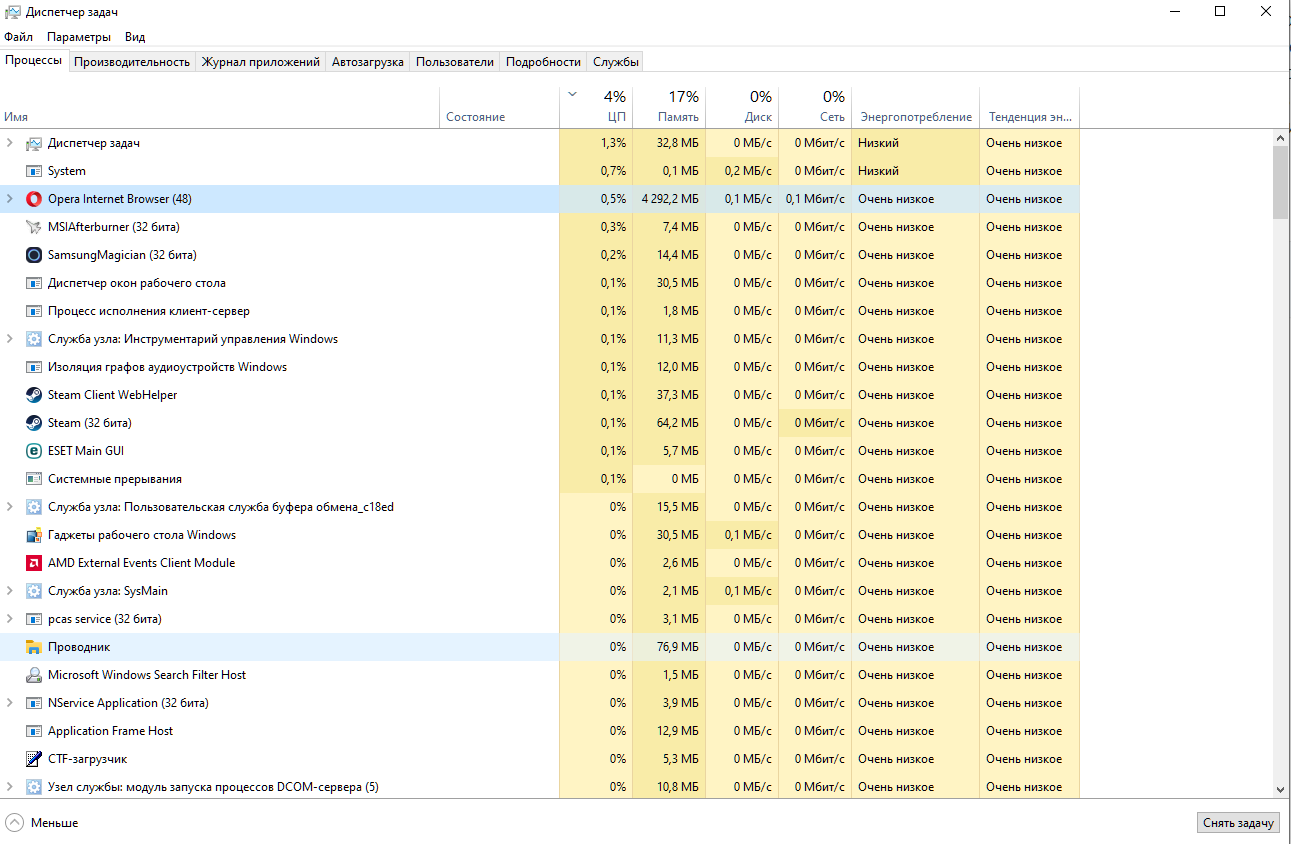1291x844 pixels.
Task: Click the Гаджеты рабочего стола Windows icon
Action: tap(34, 535)
